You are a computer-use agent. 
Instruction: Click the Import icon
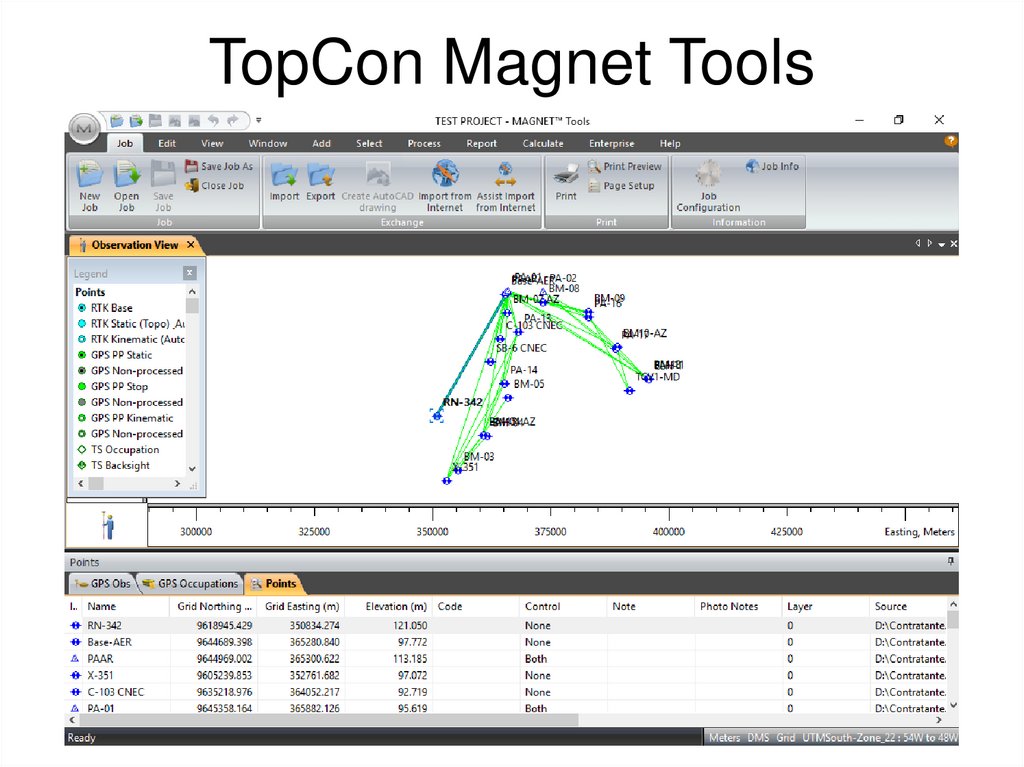tap(284, 181)
